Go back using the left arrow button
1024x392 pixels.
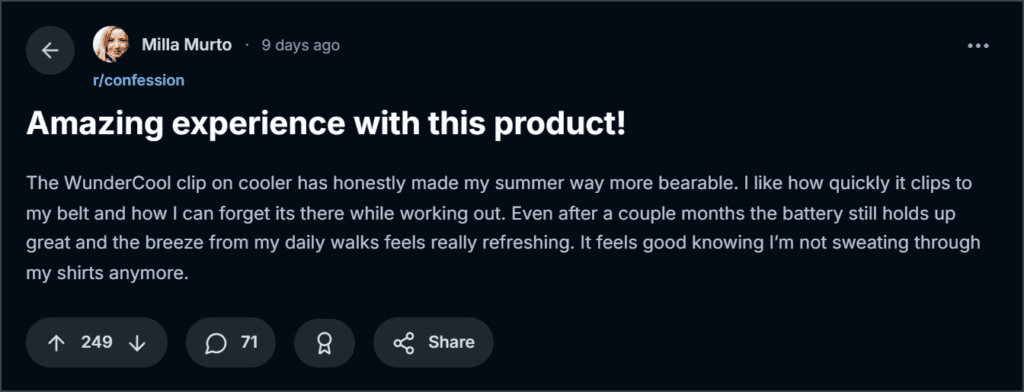pyautogui.click(x=50, y=50)
